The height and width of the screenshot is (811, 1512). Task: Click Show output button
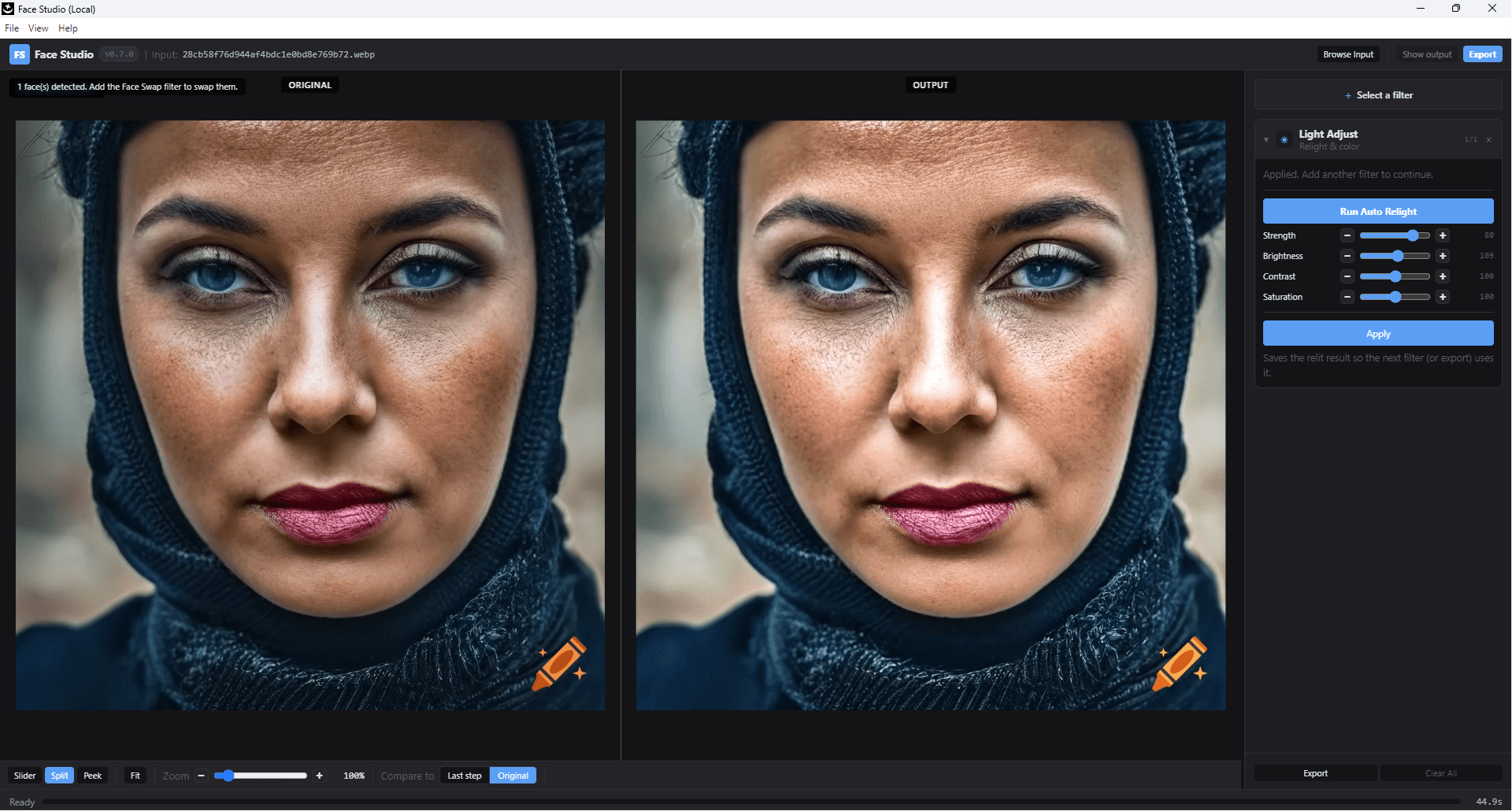[x=1427, y=54]
